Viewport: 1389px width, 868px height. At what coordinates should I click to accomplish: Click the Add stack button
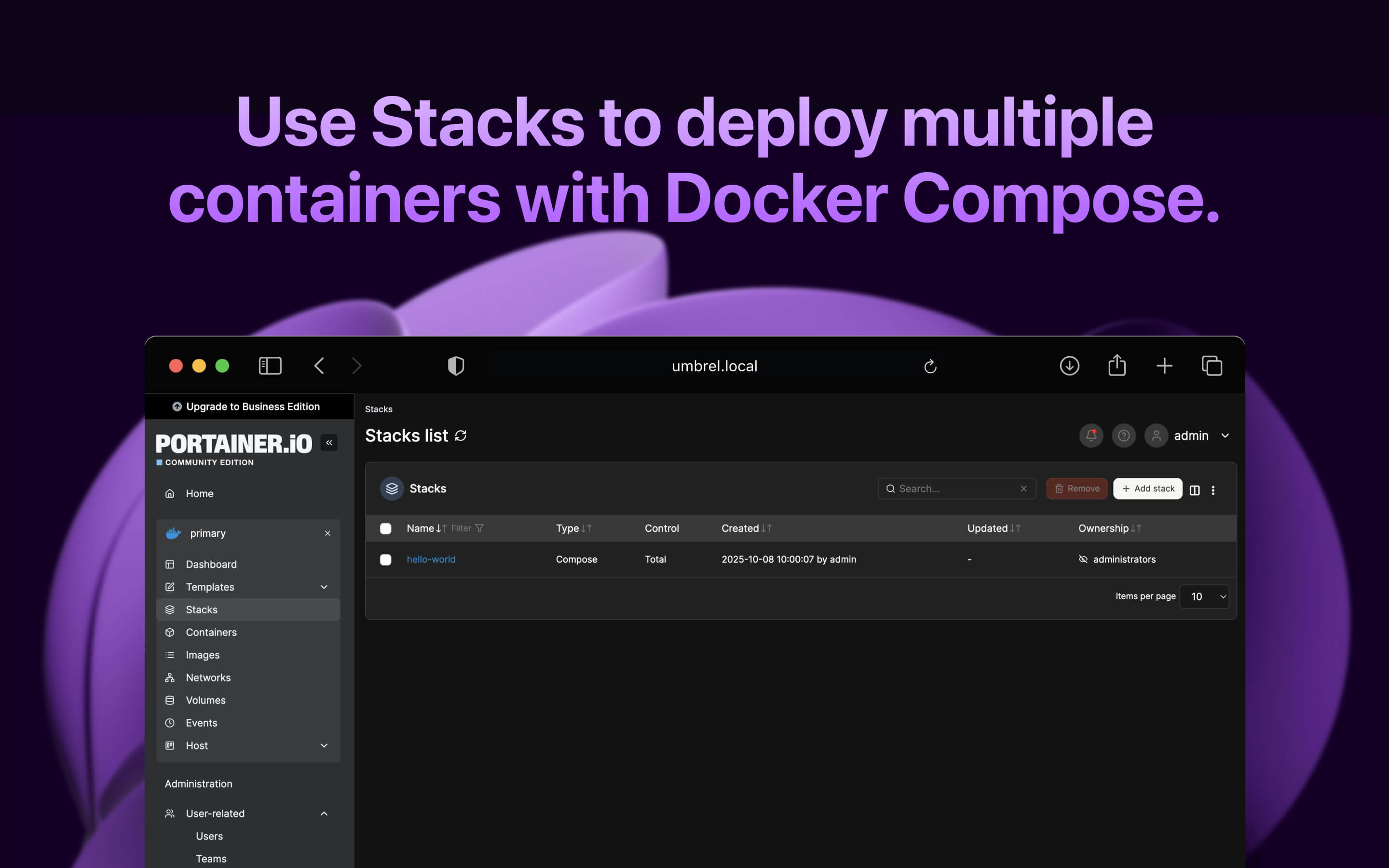[x=1147, y=488]
